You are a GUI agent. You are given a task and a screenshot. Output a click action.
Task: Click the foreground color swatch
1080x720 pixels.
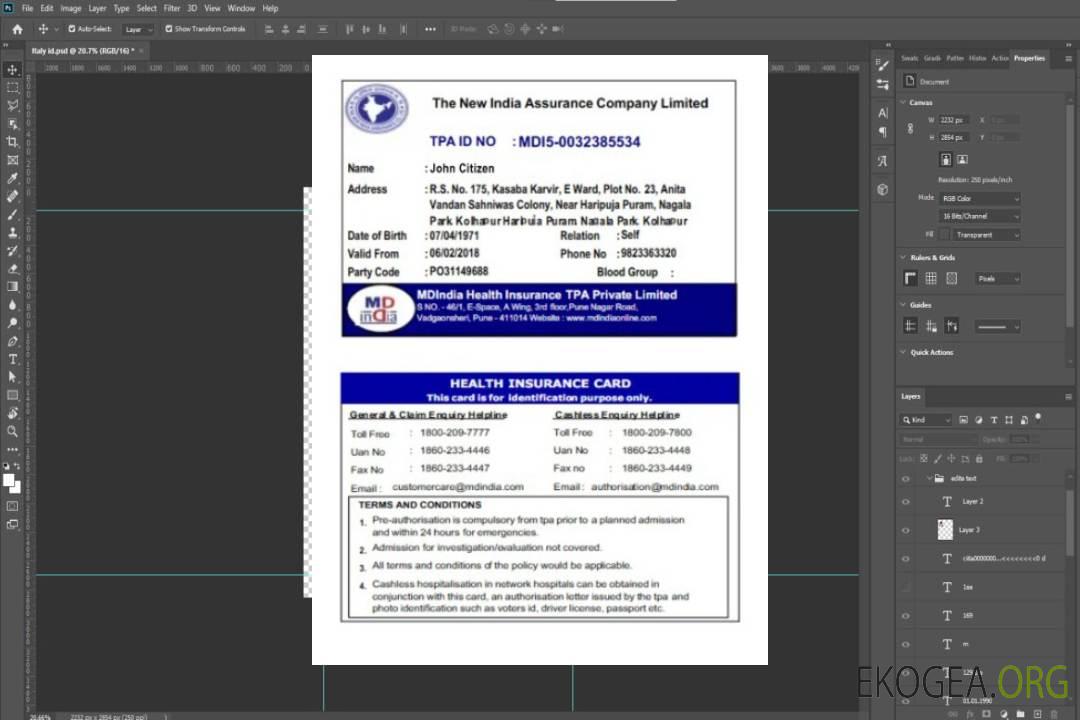(8, 480)
